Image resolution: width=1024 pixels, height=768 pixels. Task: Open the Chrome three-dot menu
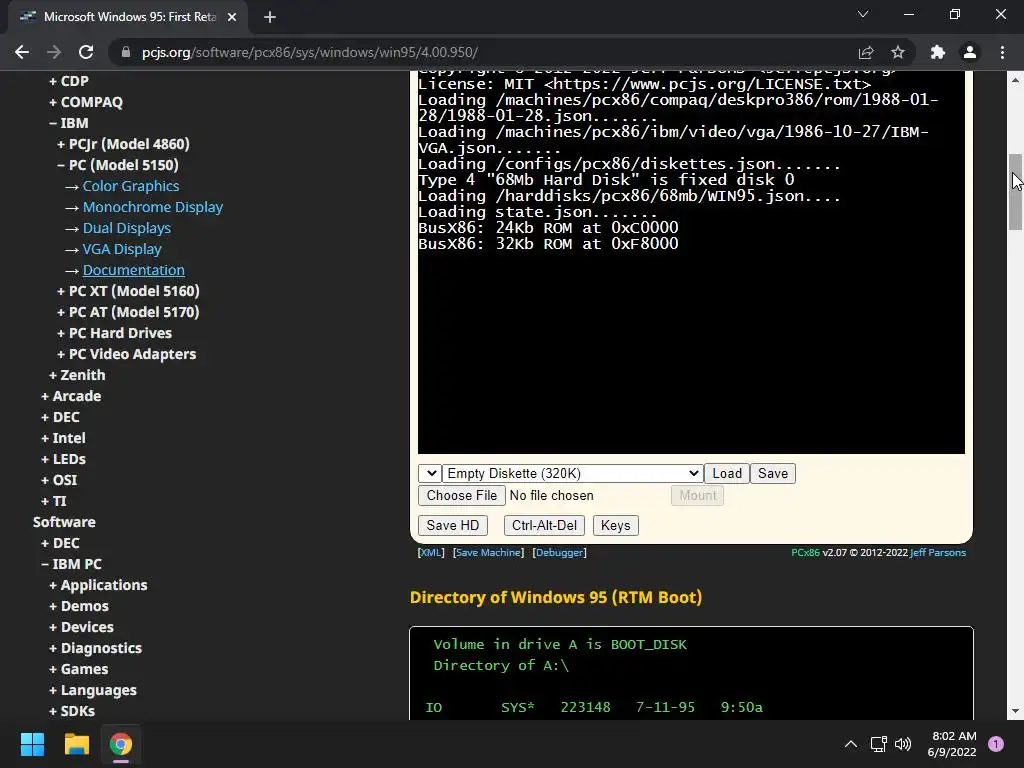coord(1002,52)
